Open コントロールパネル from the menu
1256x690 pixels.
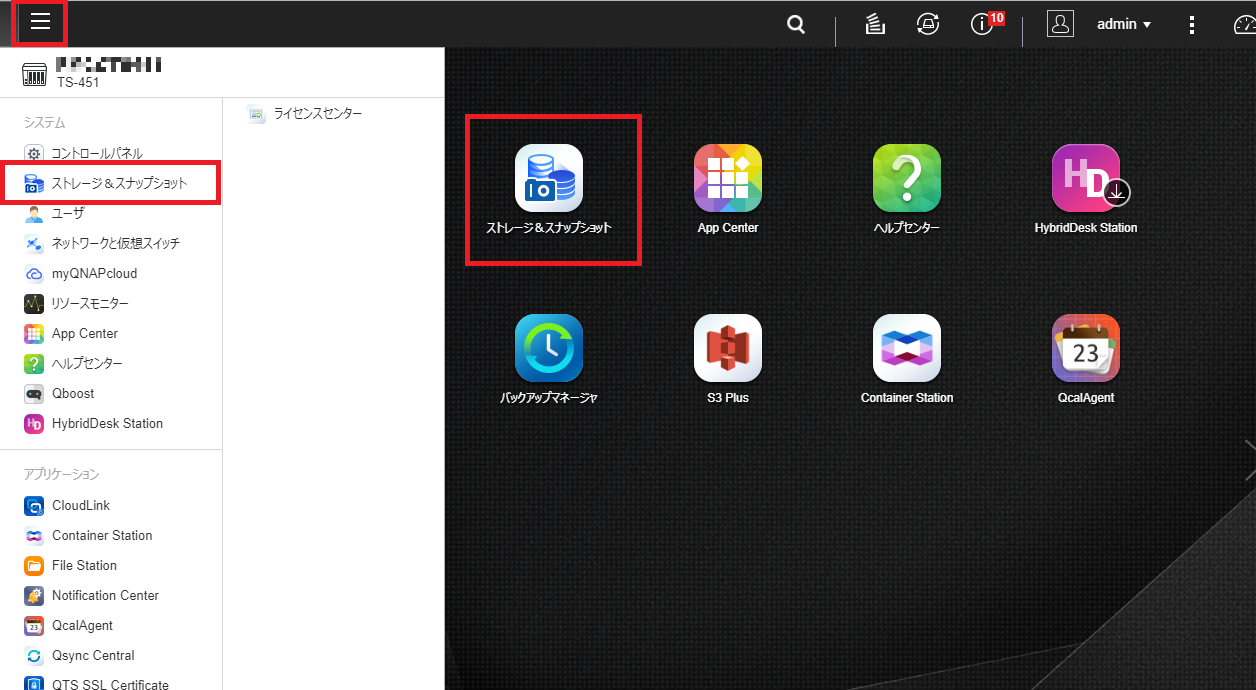point(85,154)
